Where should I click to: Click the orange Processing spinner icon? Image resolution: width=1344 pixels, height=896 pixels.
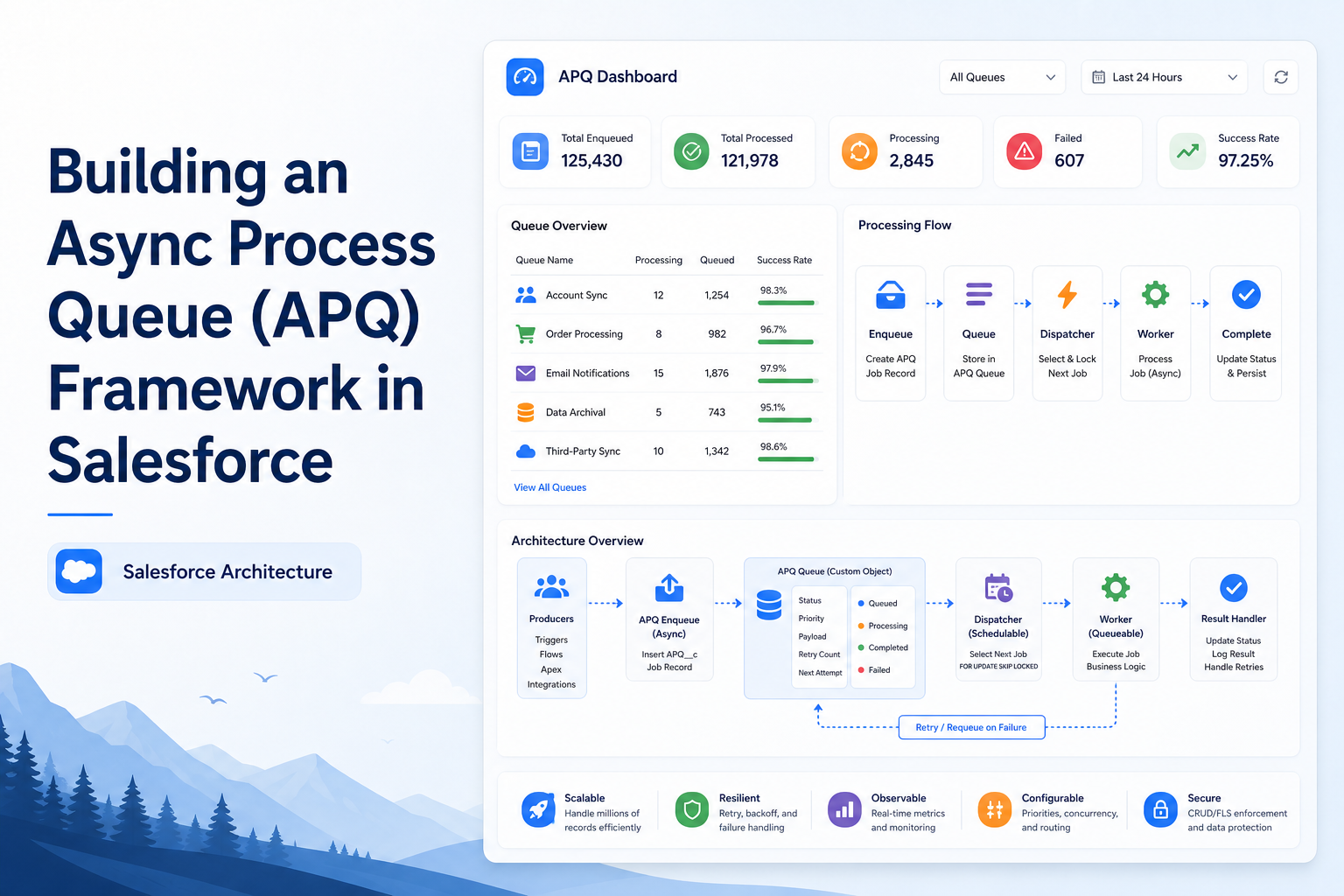point(859,151)
